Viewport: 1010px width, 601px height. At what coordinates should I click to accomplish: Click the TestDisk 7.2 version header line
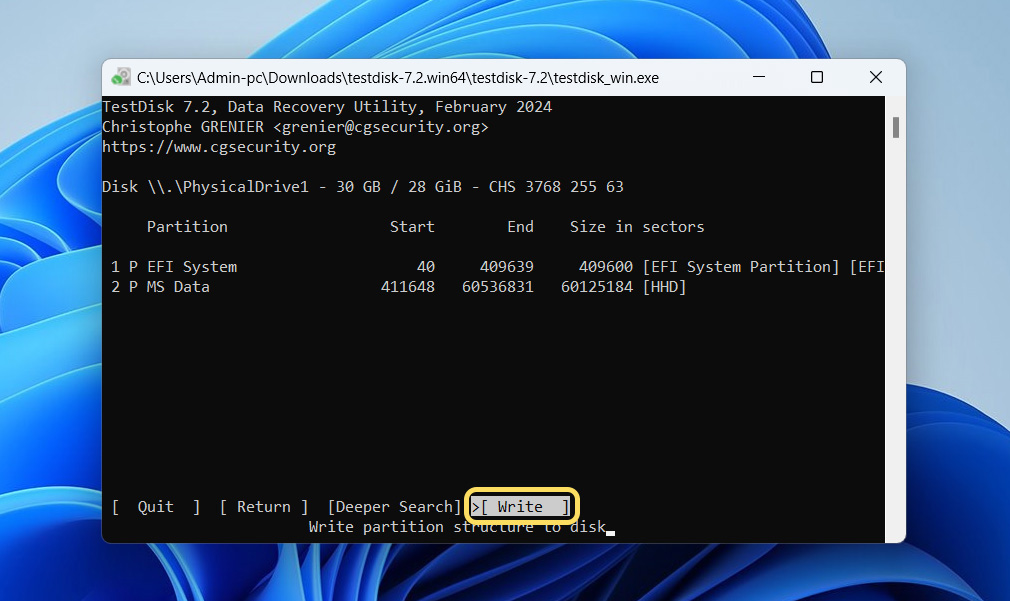coord(327,107)
